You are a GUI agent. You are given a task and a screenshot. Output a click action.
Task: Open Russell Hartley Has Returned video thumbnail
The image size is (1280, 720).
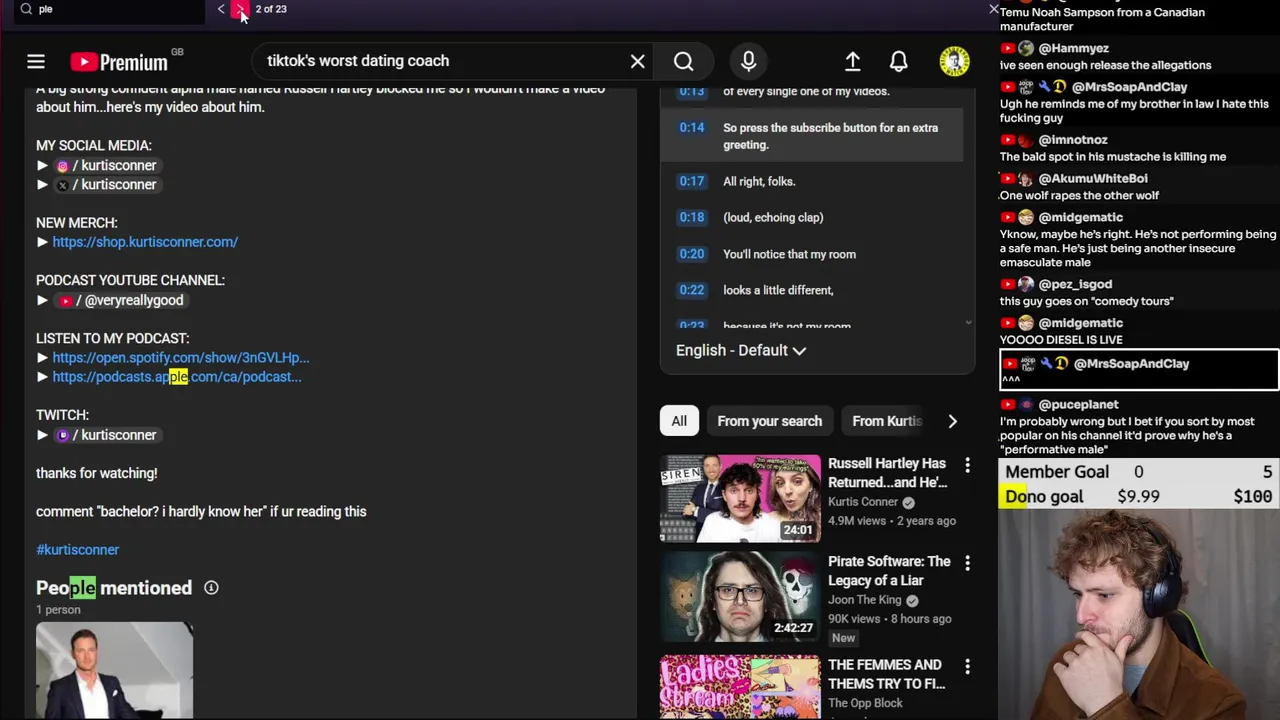(740, 499)
